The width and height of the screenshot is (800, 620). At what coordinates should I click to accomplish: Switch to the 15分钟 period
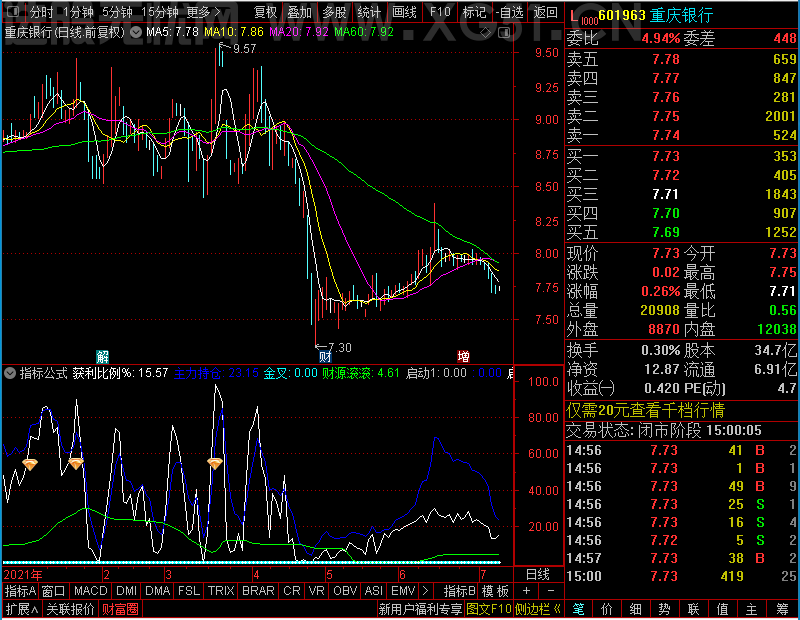159,12
